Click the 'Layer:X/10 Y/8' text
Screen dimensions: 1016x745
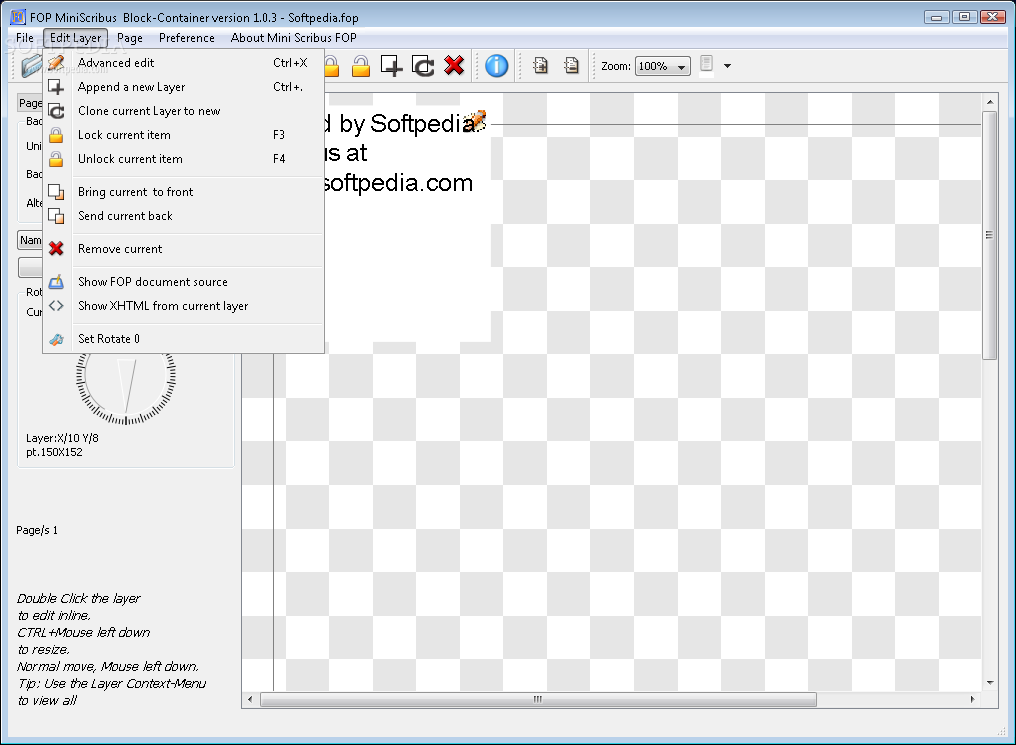[x=62, y=438]
